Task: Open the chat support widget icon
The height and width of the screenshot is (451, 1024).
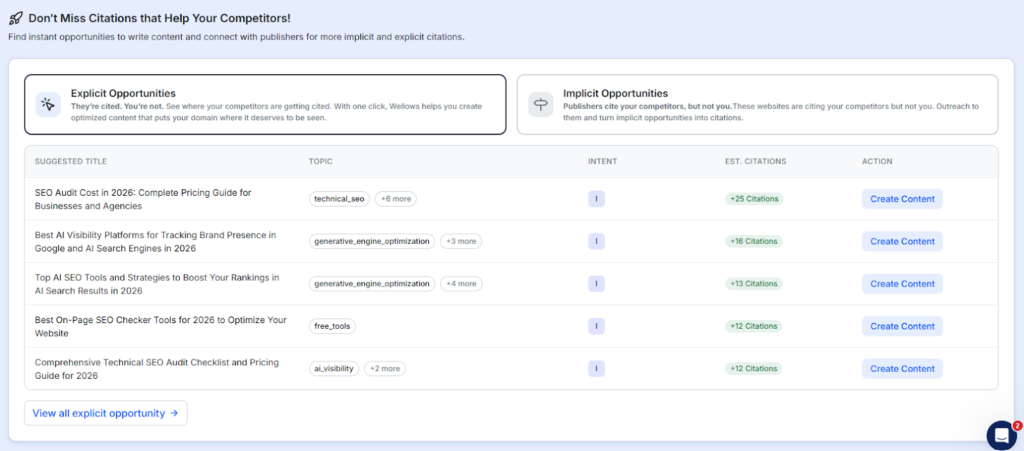Action: point(1001,434)
